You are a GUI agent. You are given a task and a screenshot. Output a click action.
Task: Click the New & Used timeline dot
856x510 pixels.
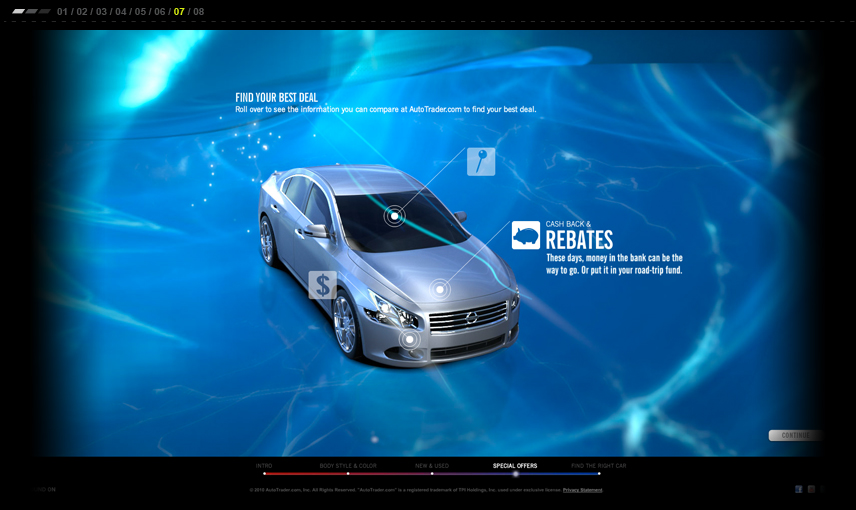(x=432, y=474)
